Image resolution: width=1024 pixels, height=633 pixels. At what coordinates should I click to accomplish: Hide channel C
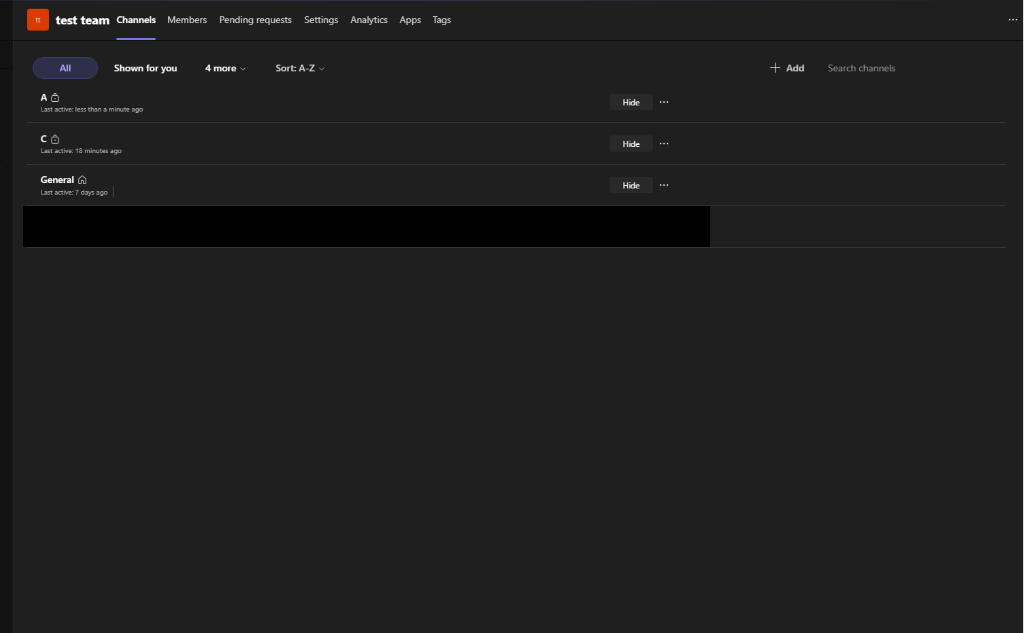click(x=631, y=144)
